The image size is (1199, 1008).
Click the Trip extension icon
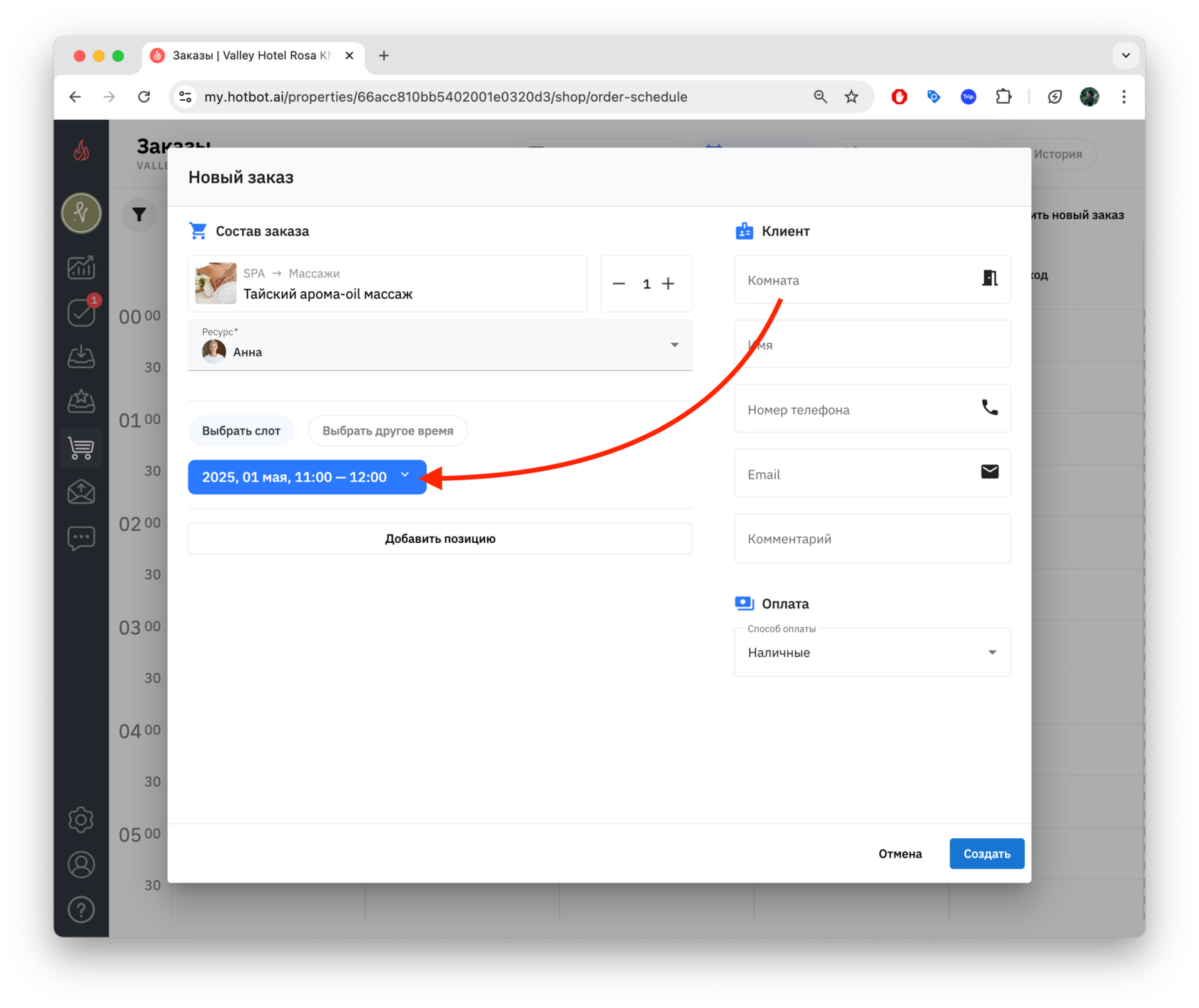tap(968, 97)
